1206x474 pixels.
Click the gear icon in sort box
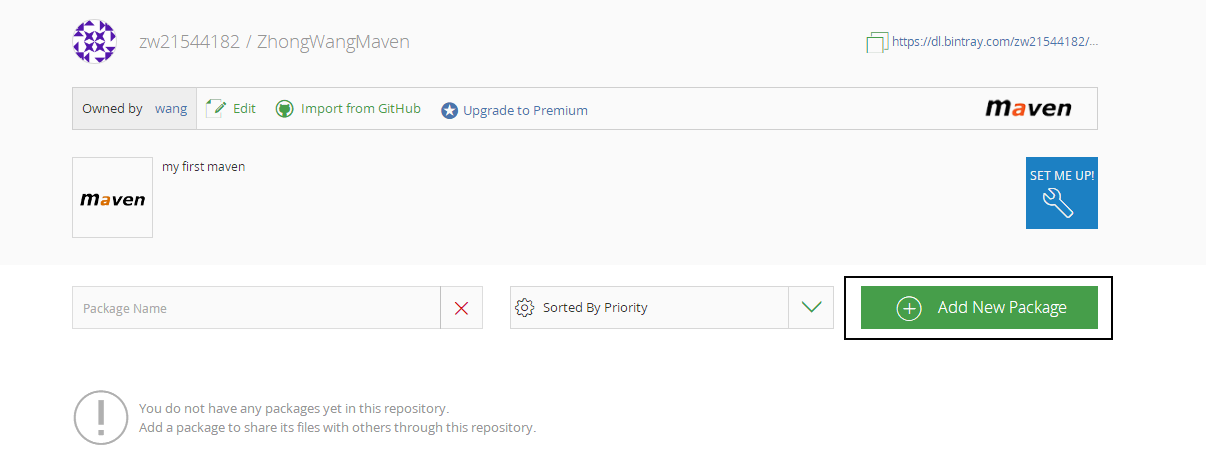tap(524, 308)
